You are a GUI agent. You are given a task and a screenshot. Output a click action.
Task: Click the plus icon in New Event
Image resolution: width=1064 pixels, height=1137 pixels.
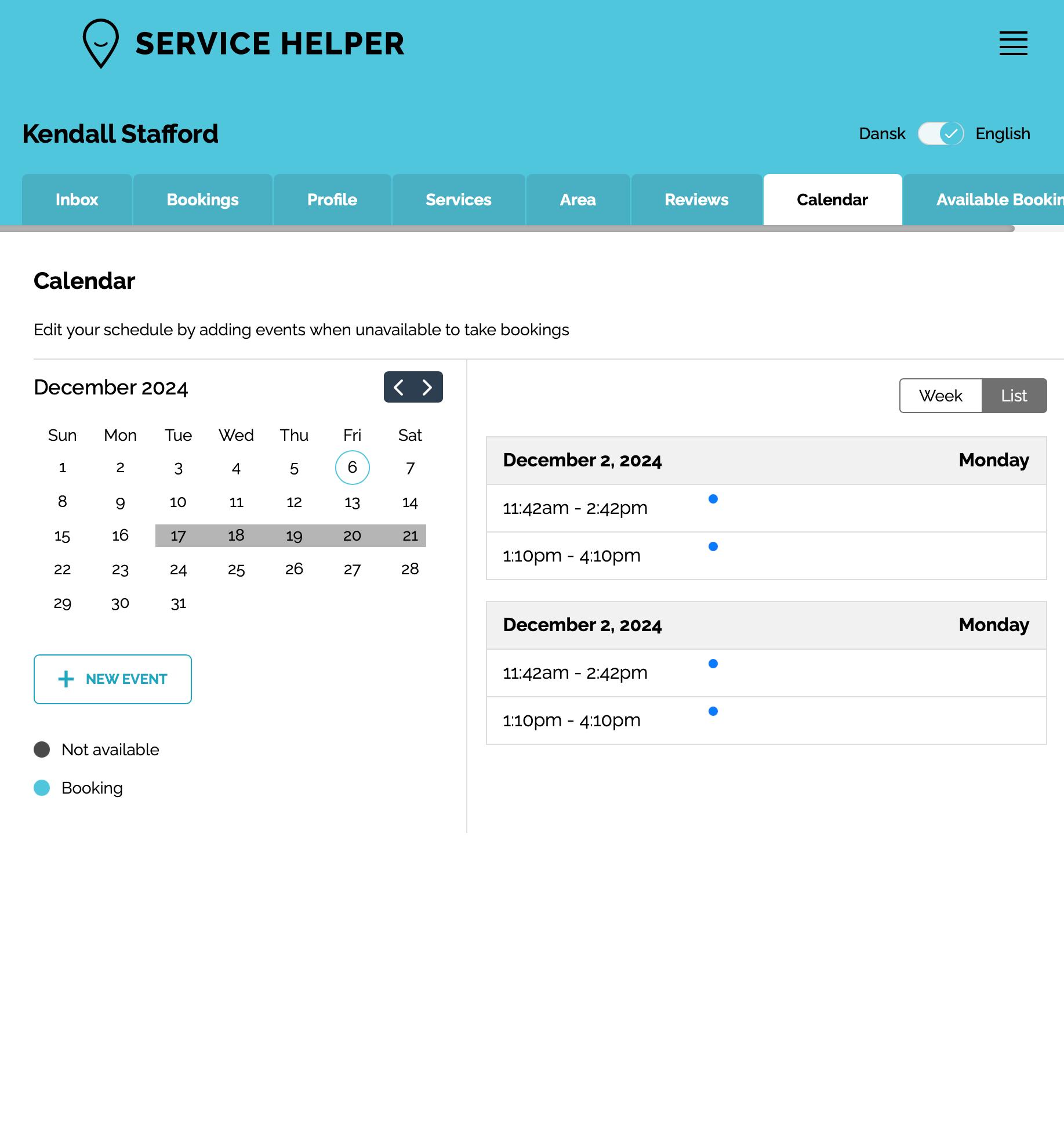click(66, 679)
